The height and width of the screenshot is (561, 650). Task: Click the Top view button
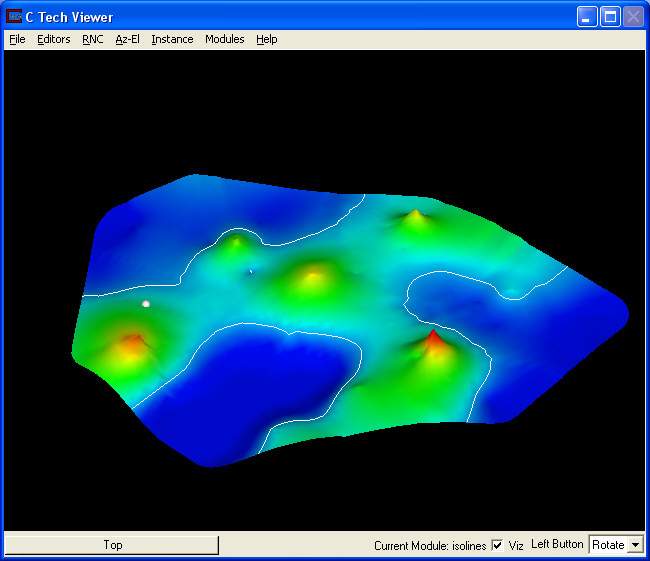pos(112,545)
